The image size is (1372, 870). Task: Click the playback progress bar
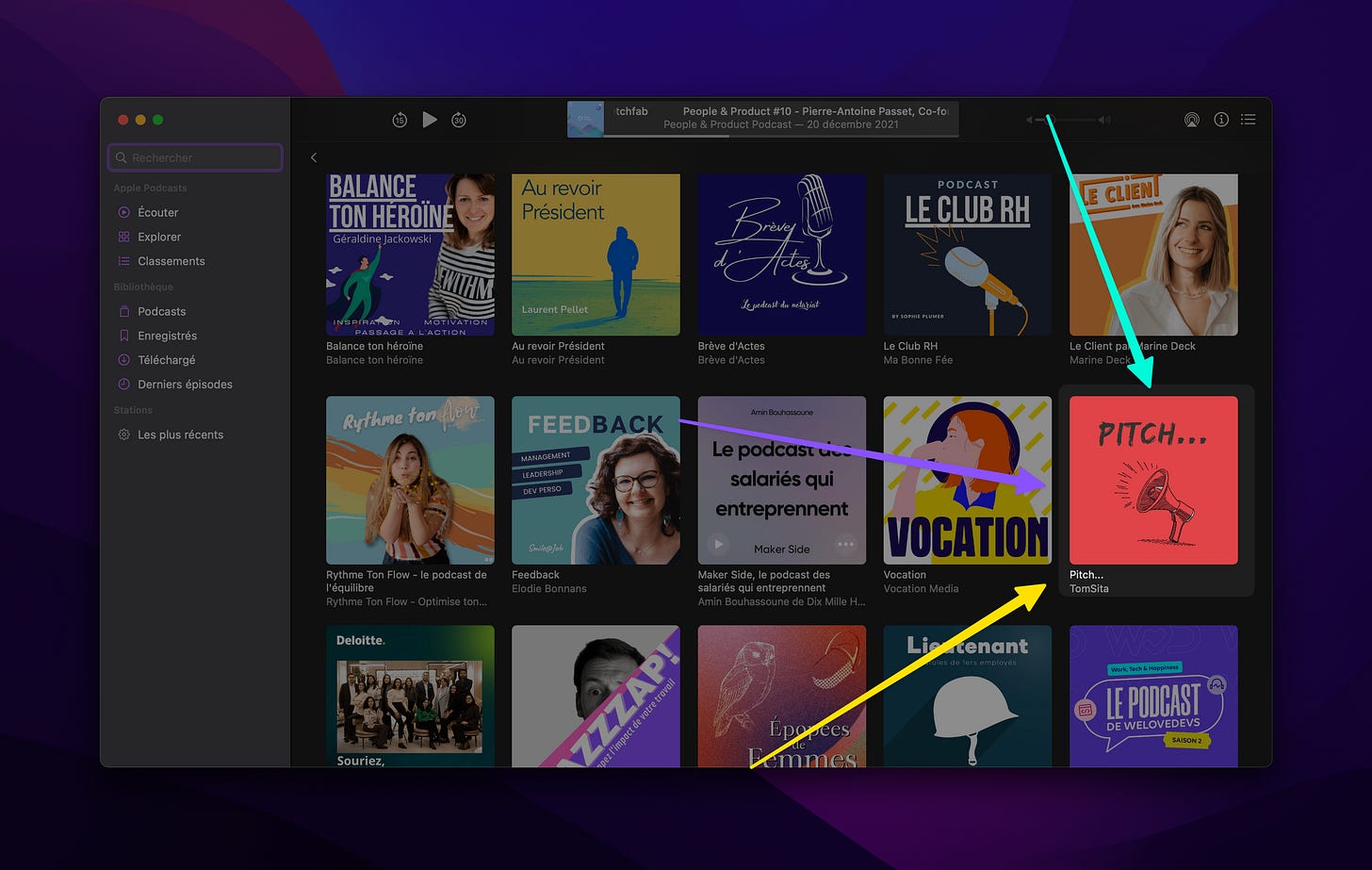[781, 136]
